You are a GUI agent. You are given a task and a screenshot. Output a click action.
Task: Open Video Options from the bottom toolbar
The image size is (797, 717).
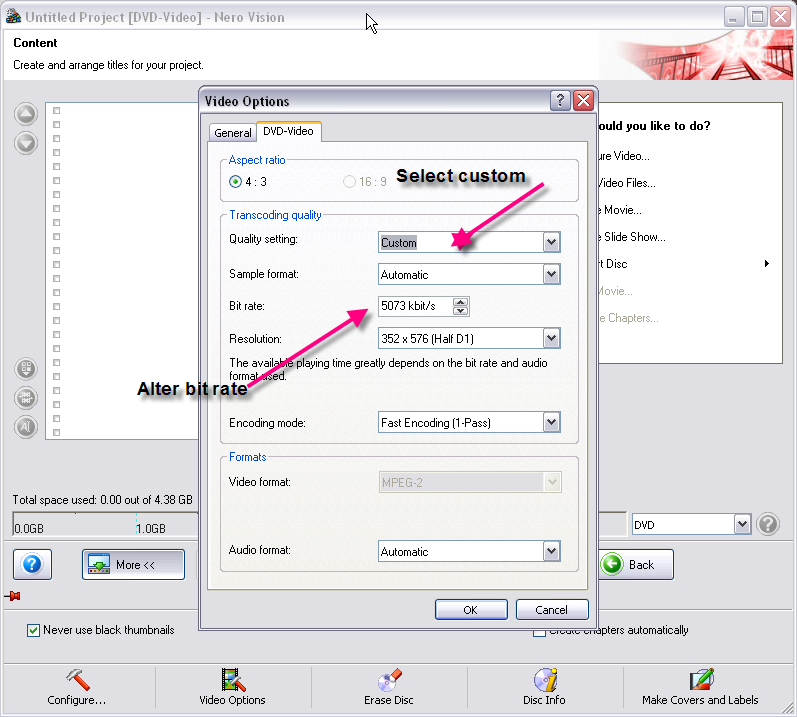(233, 680)
